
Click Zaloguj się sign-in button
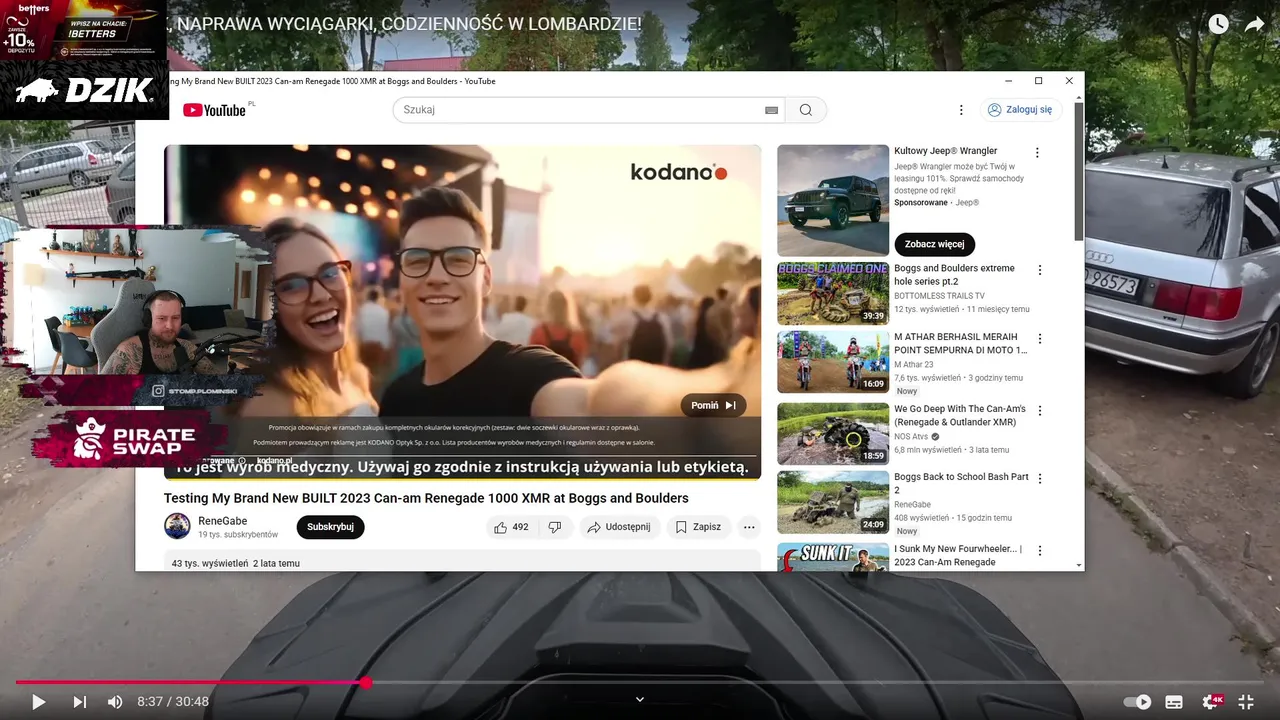[x=1020, y=110]
